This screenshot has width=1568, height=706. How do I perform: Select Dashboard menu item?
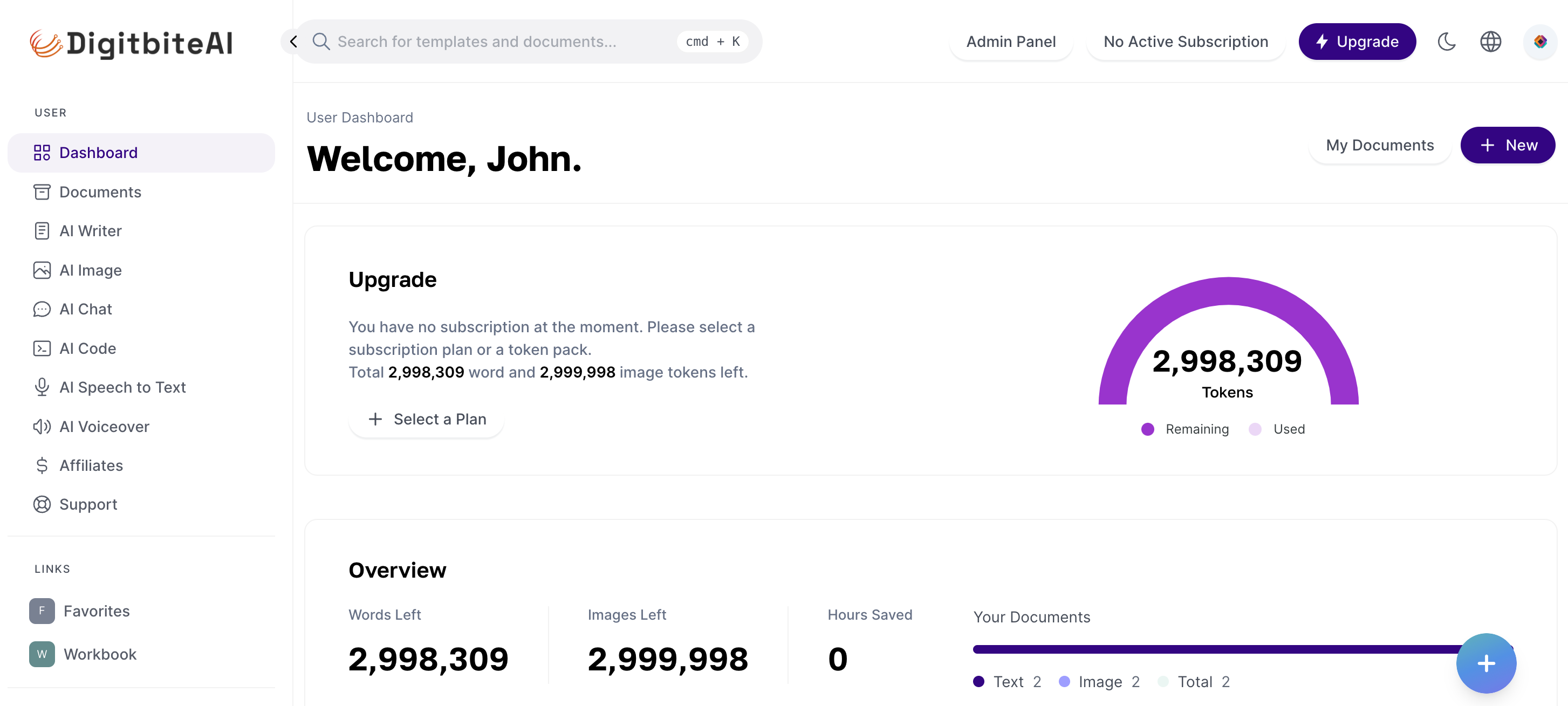pyautogui.click(x=98, y=153)
